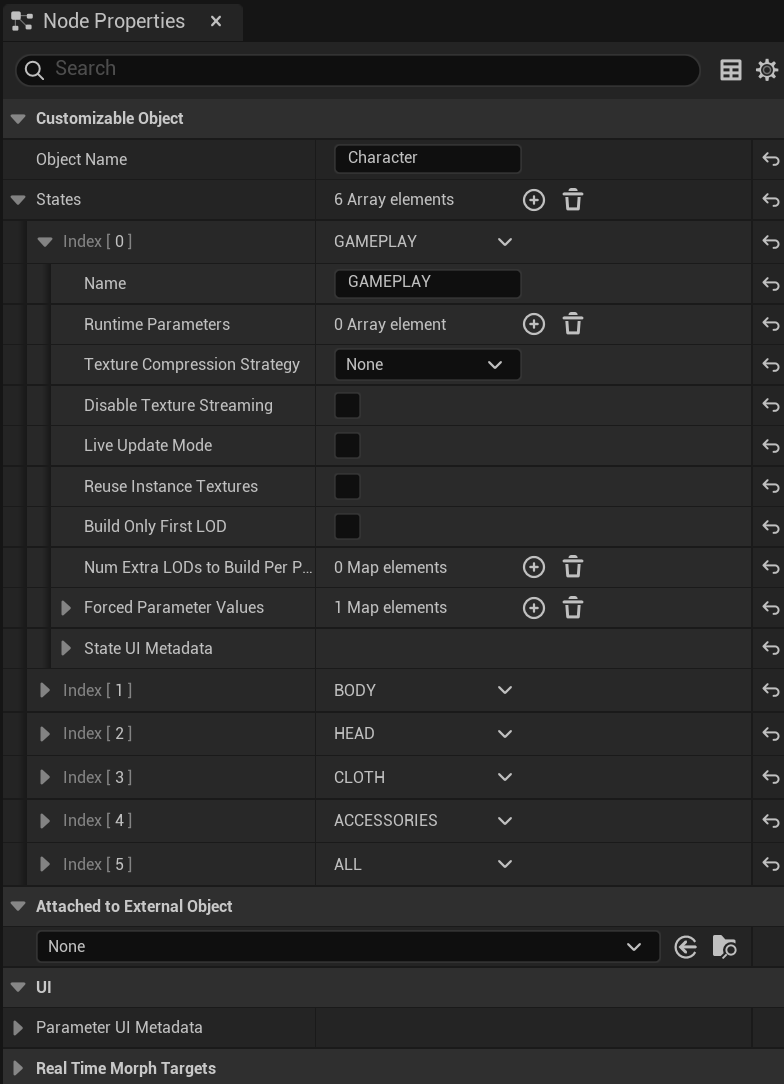
Task: Select the Node Properties tab
Action: [x=114, y=21]
